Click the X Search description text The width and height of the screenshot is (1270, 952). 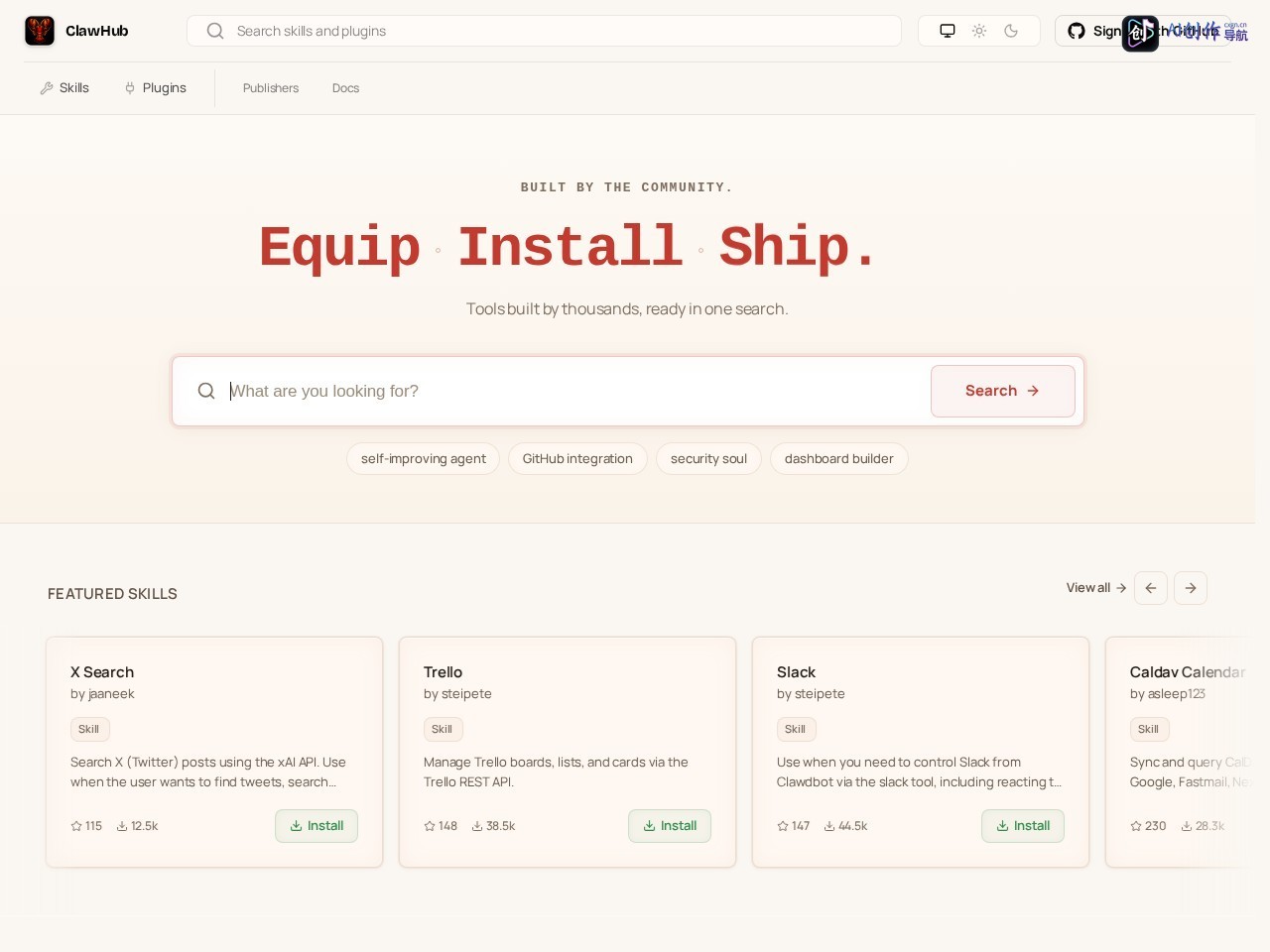tap(208, 773)
